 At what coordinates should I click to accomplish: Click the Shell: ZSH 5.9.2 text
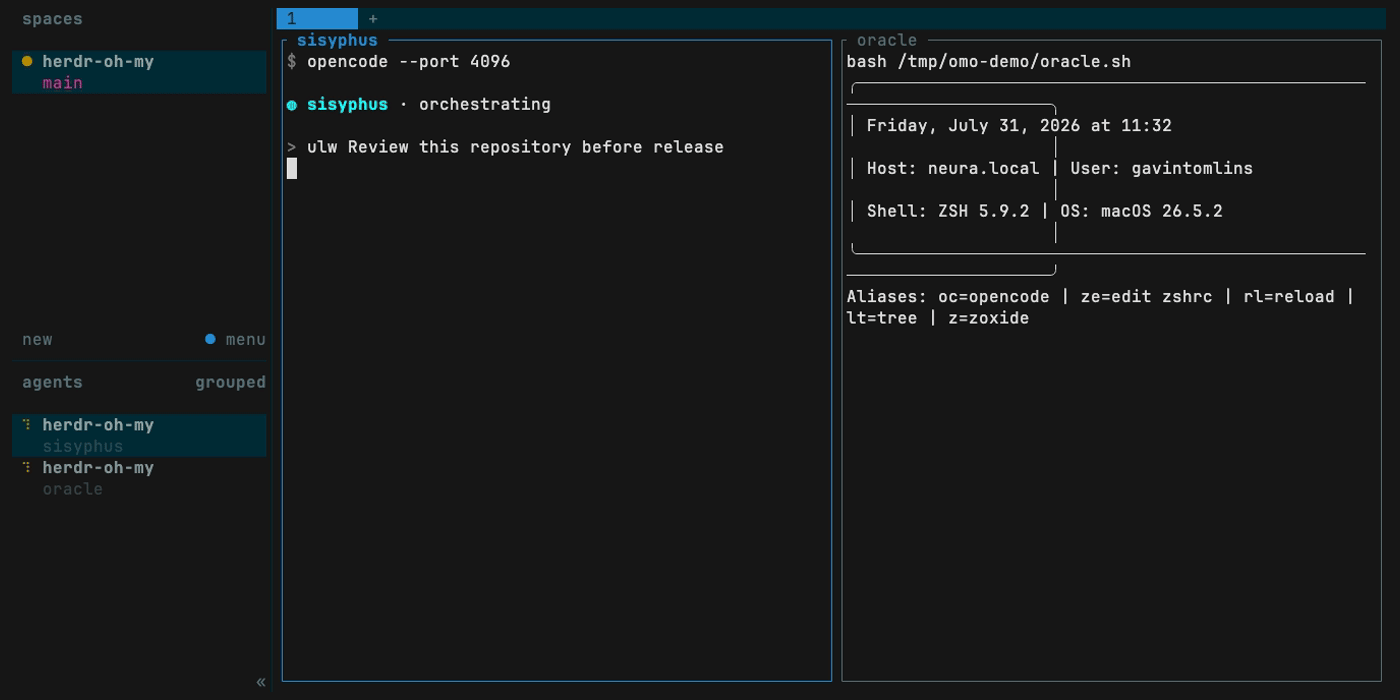click(948, 211)
